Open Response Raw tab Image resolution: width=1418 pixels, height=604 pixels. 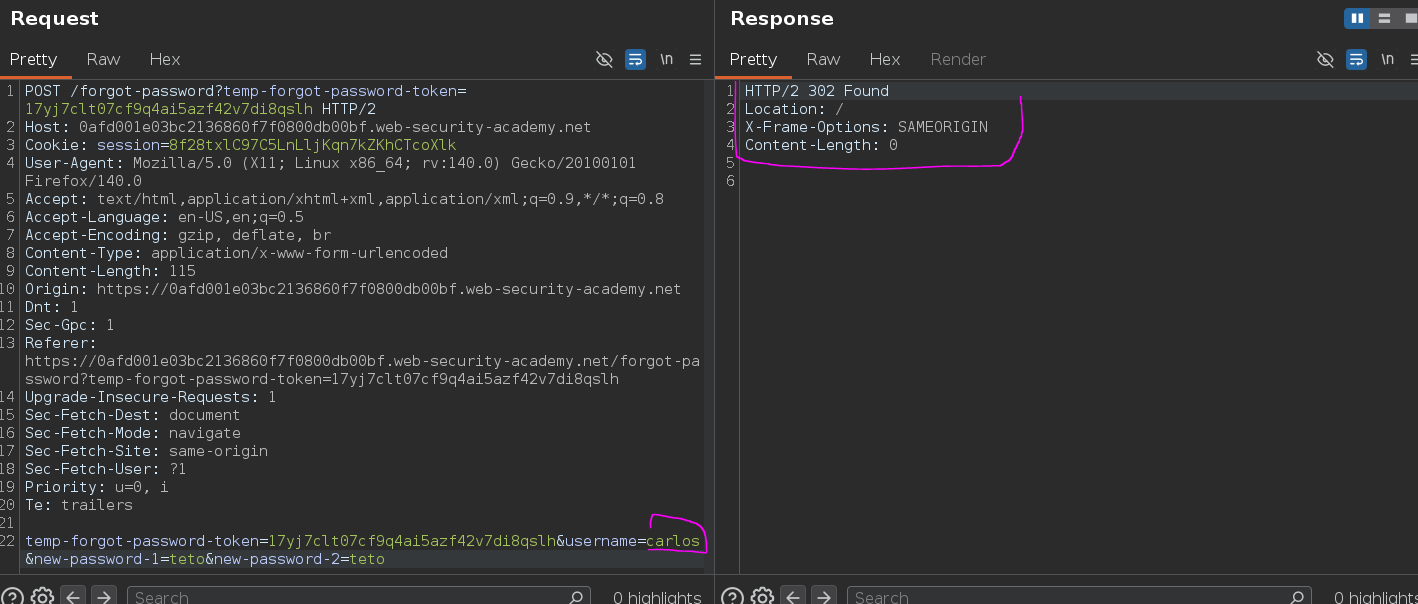coord(823,59)
